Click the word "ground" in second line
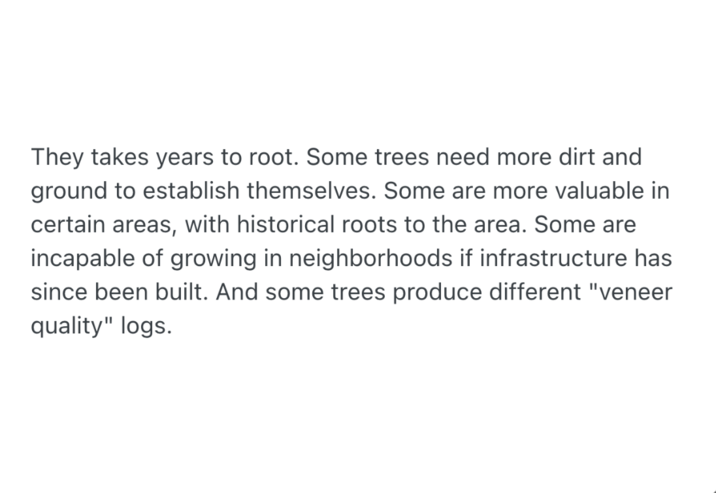 coord(64,191)
